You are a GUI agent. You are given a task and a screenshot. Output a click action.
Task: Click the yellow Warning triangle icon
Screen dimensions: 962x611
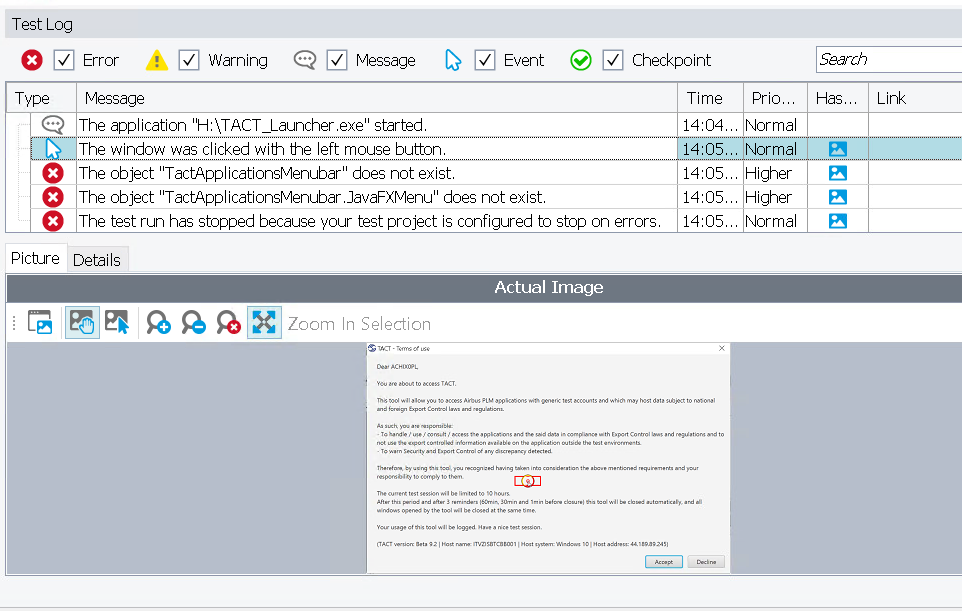(157, 60)
